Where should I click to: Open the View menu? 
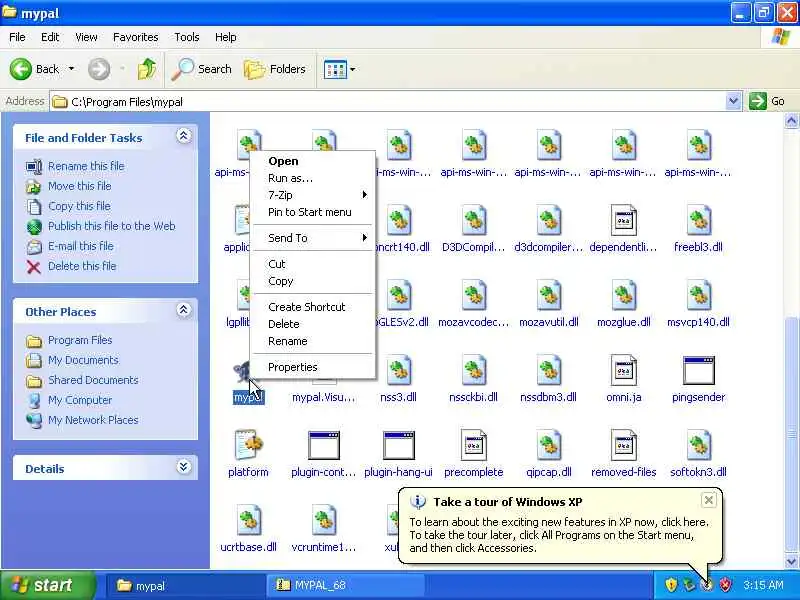click(86, 37)
